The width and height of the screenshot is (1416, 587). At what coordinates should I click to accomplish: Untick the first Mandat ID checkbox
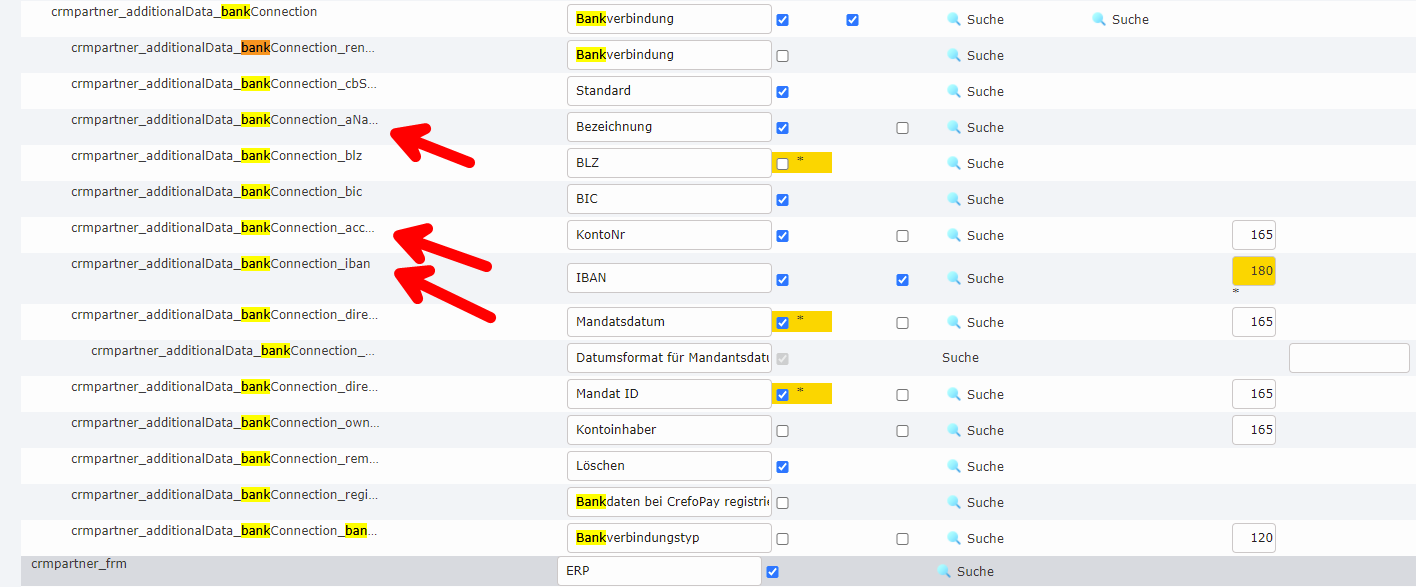[x=782, y=395]
